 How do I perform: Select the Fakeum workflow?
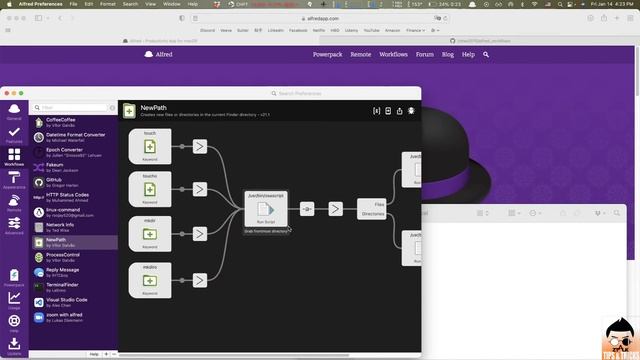pyautogui.click(x=75, y=167)
